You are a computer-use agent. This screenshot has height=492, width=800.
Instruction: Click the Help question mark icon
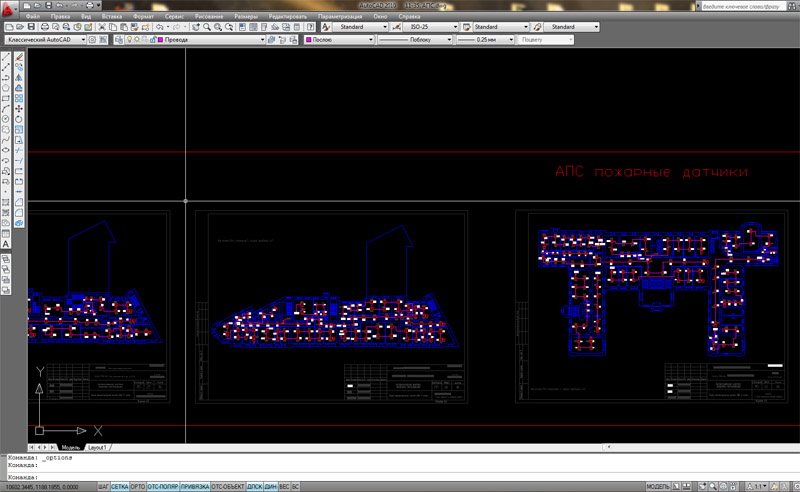point(310,27)
